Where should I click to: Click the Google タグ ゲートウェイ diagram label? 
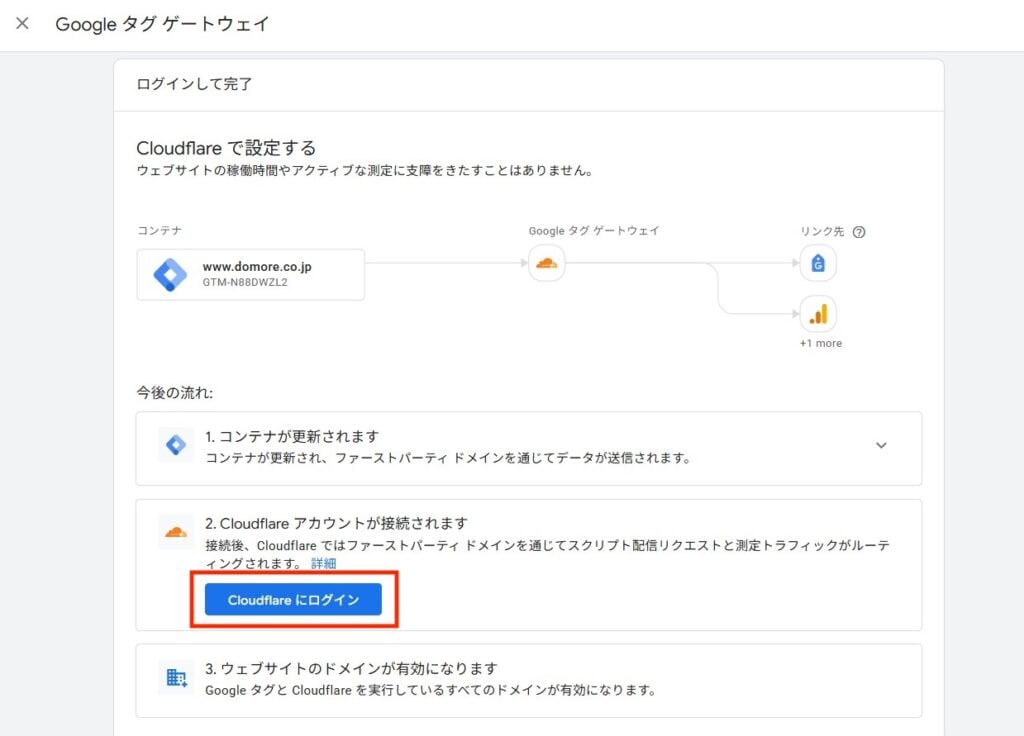tap(594, 231)
